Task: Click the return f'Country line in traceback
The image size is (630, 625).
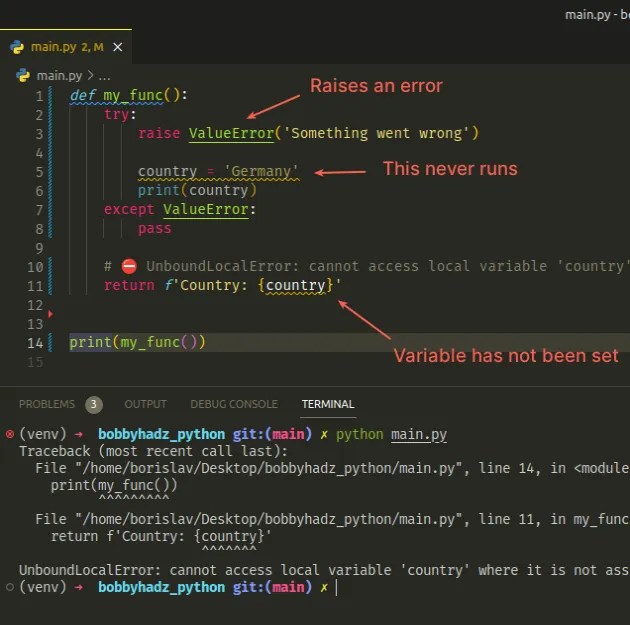Action: click(x=161, y=536)
